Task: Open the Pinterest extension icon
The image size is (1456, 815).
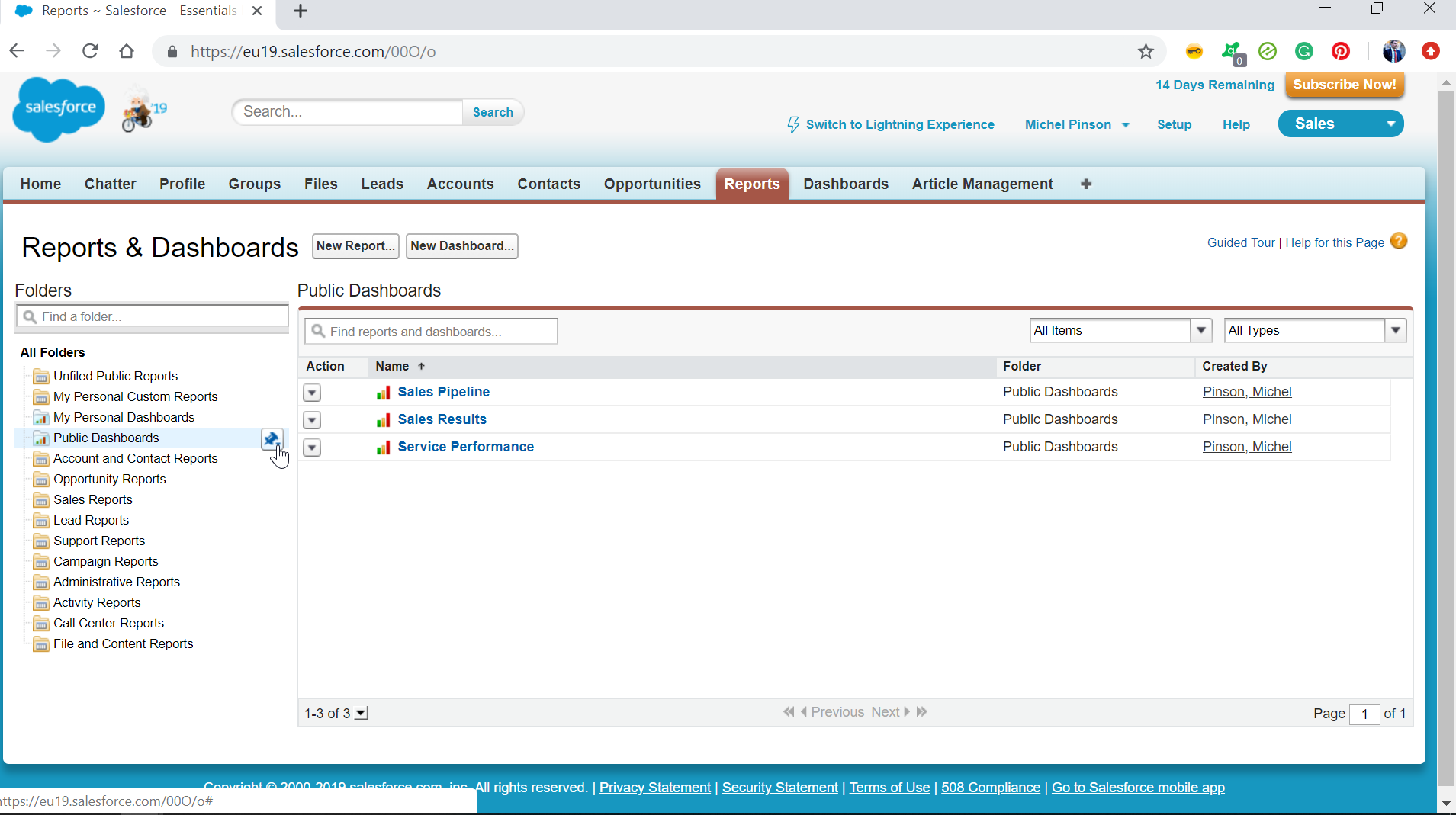Action: tap(1341, 51)
